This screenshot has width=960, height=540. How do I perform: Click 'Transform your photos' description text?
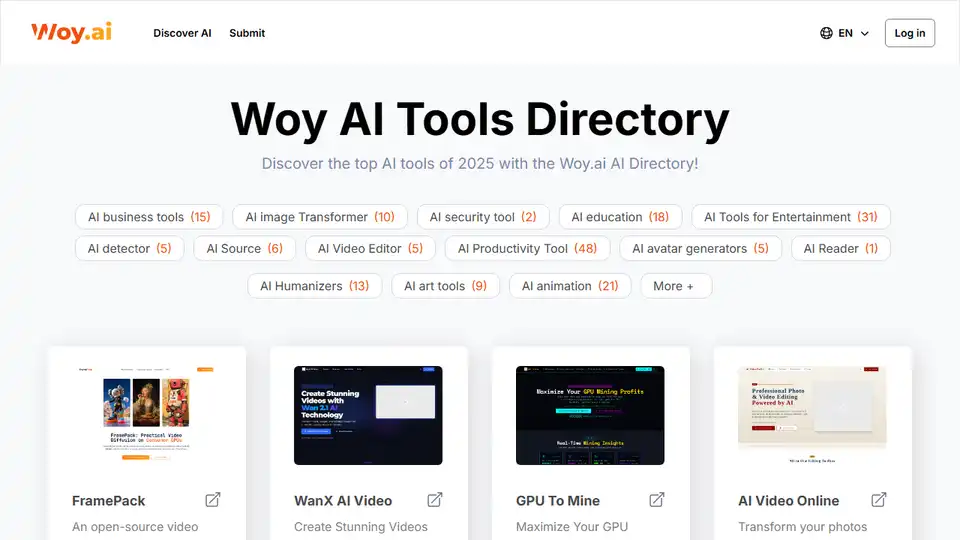(803, 527)
